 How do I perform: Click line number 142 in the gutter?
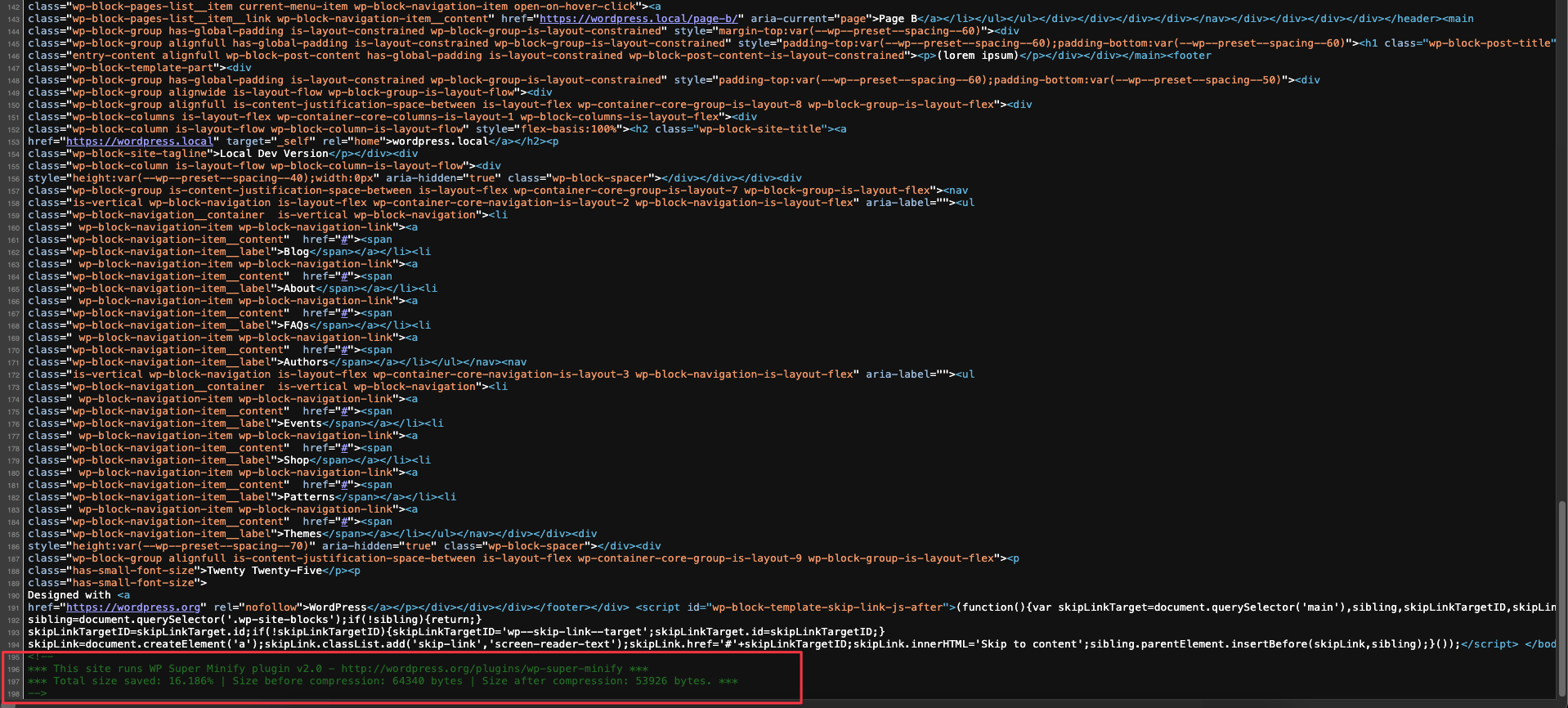click(x=13, y=7)
